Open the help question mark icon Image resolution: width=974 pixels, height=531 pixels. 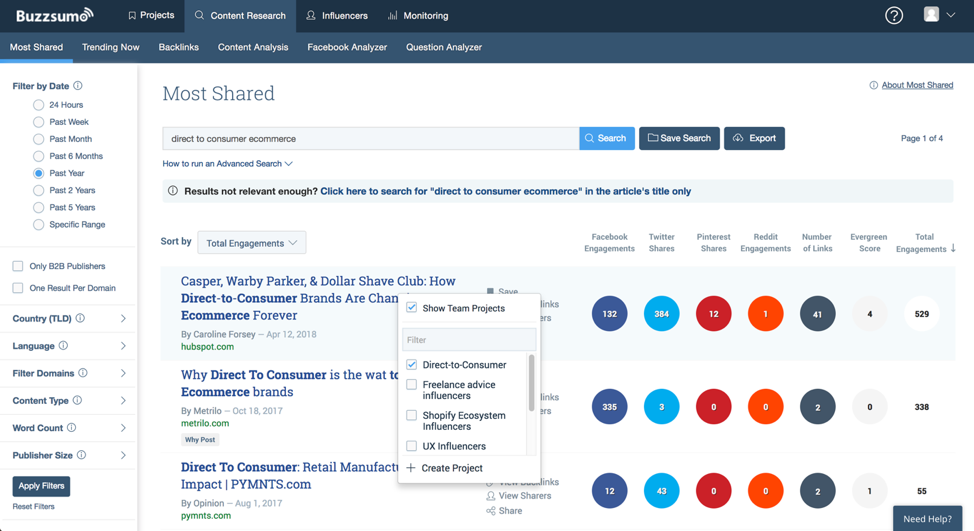(x=894, y=16)
